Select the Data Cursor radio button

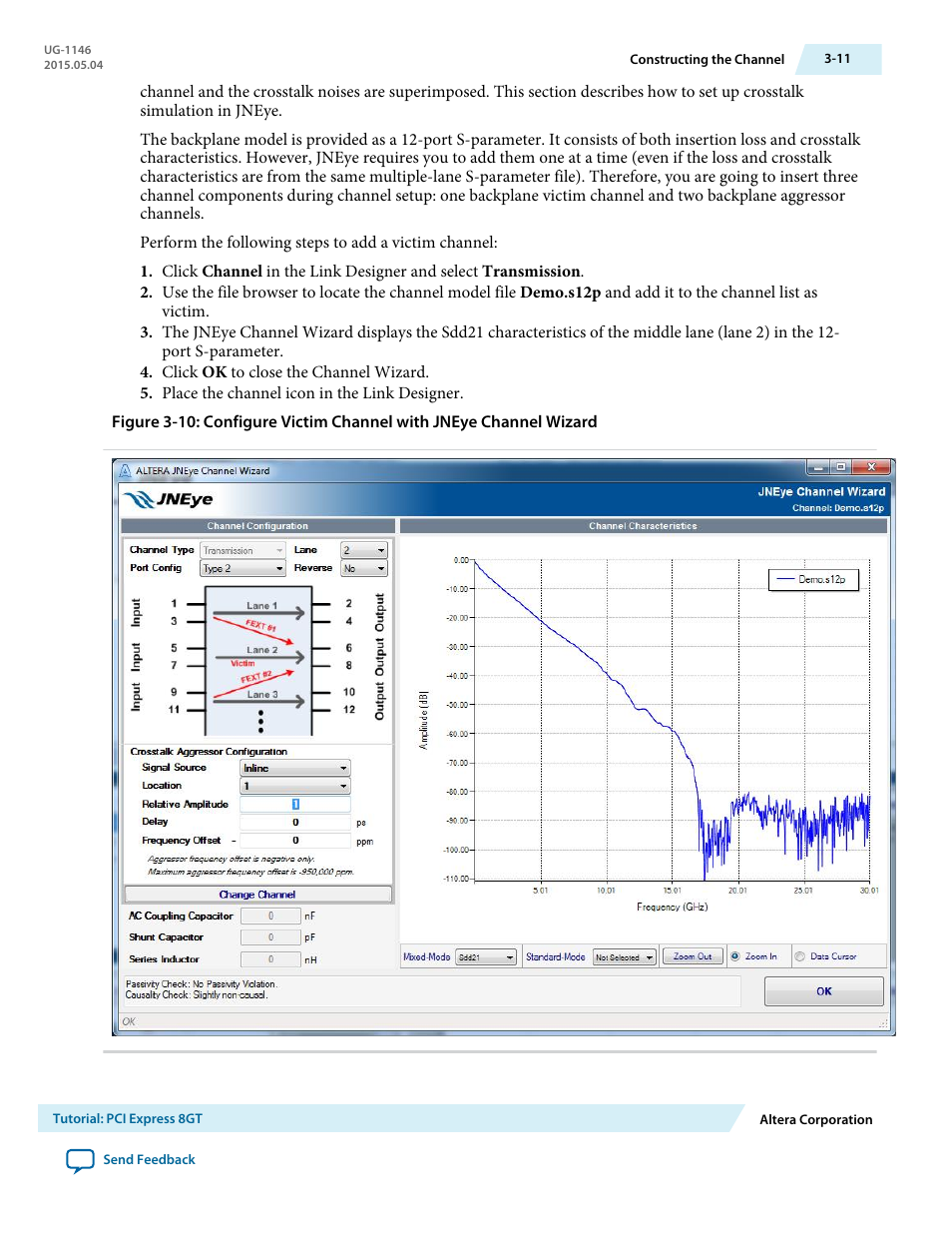click(800, 956)
